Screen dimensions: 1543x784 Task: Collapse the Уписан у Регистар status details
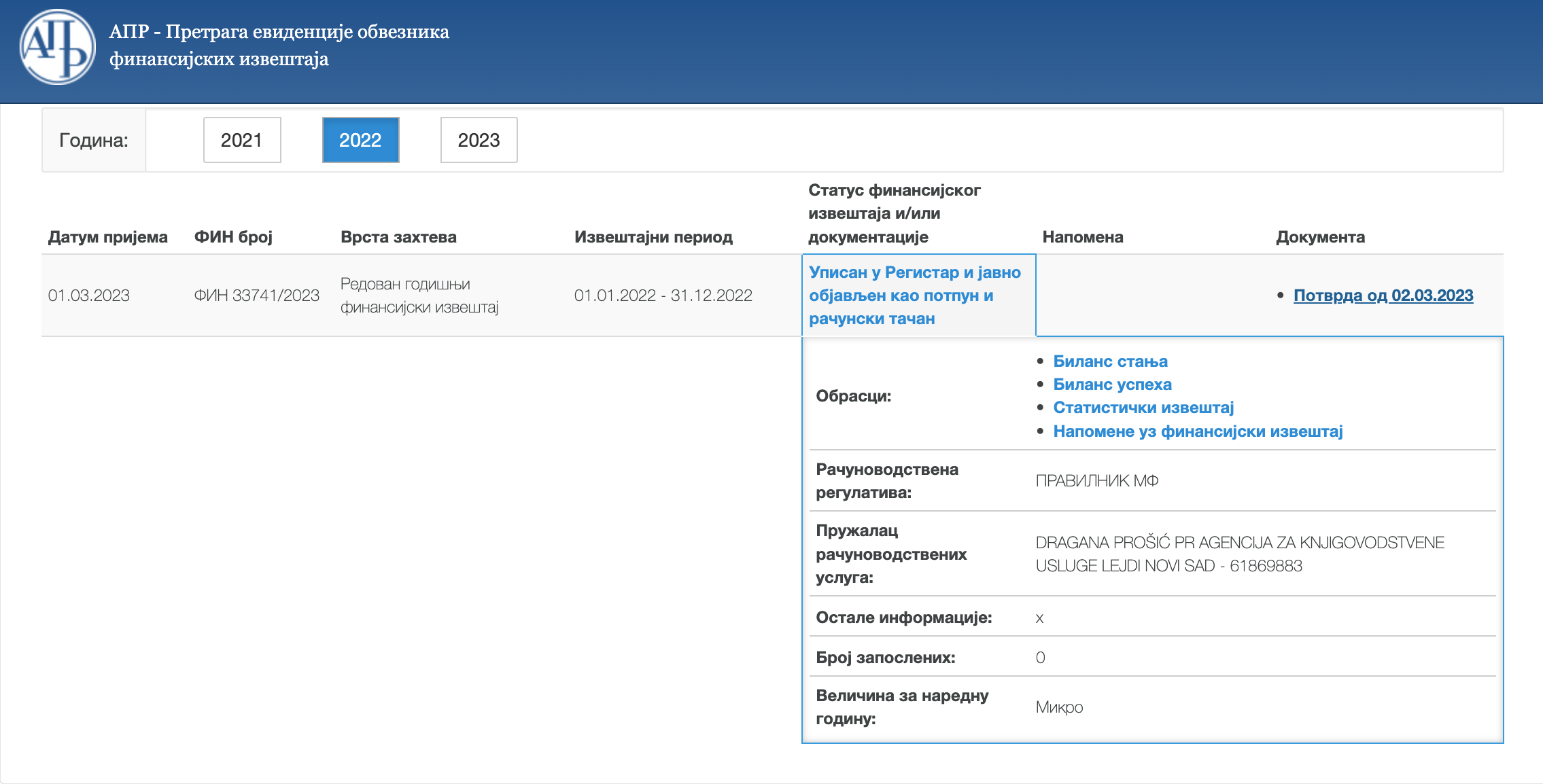(x=914, y=296)
